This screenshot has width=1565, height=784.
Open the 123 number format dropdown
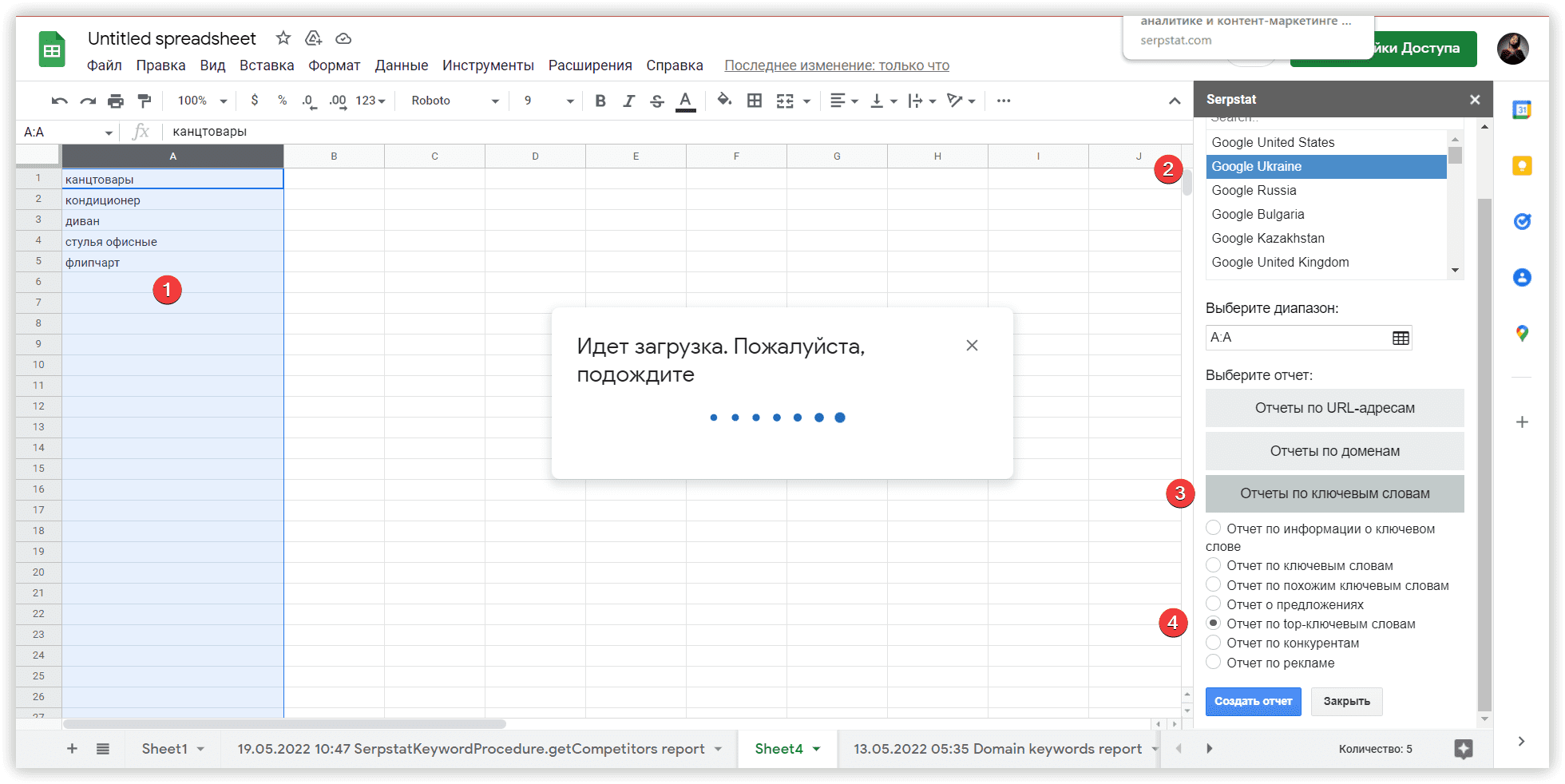click(x=370, y=101)
